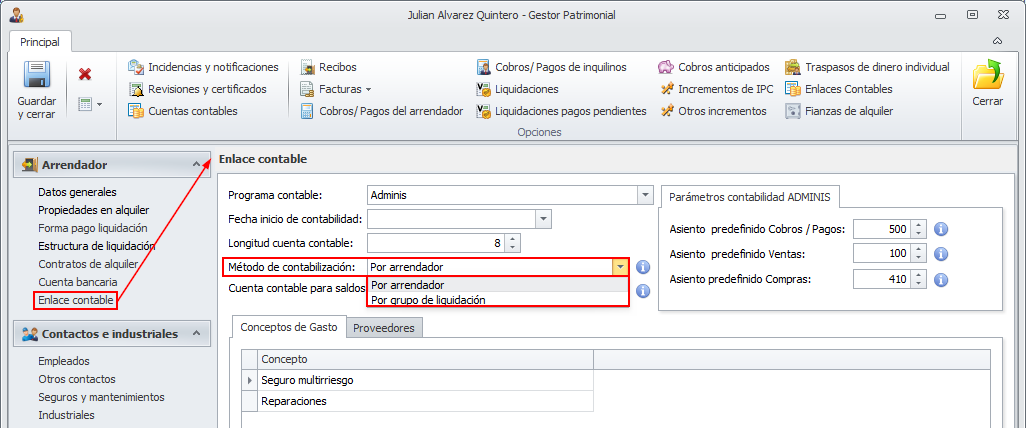The height and width of the screenshot is (428, 1026).
Task: Open Fianzas de alquiler
Action: pos(794,111)
